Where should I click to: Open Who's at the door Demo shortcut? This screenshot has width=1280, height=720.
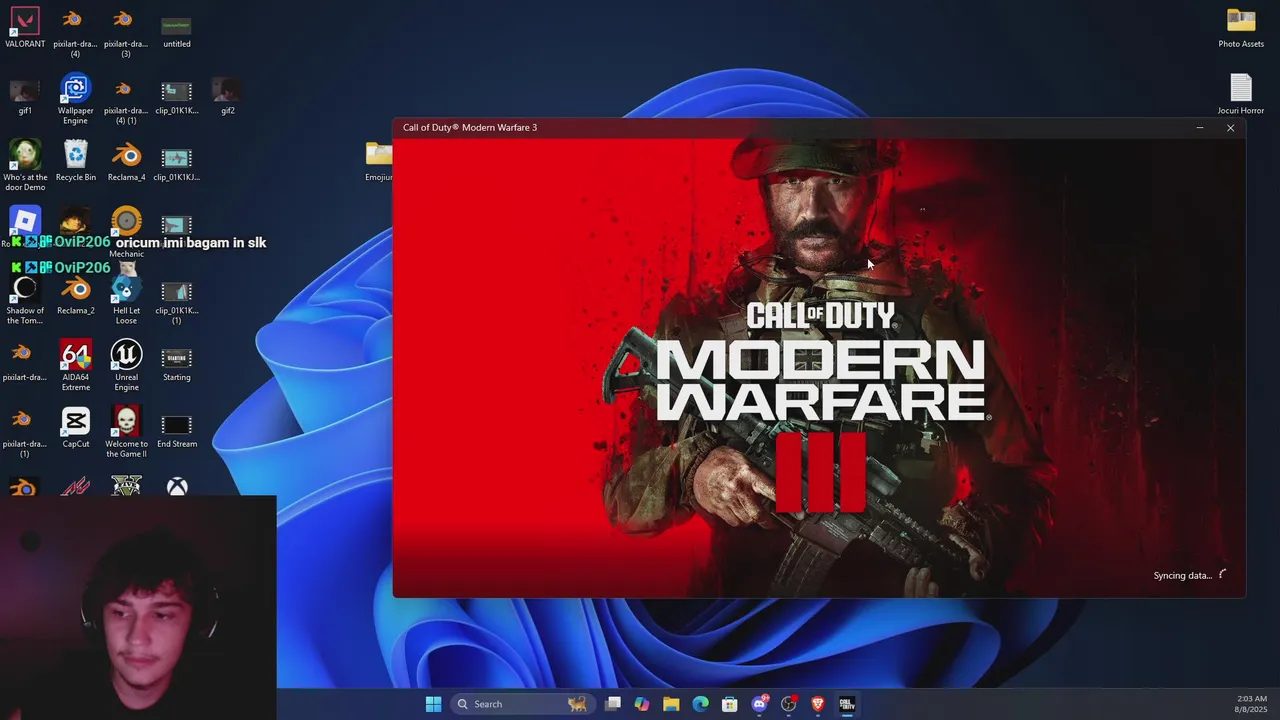pyautogui.click(x=25, y=166)
